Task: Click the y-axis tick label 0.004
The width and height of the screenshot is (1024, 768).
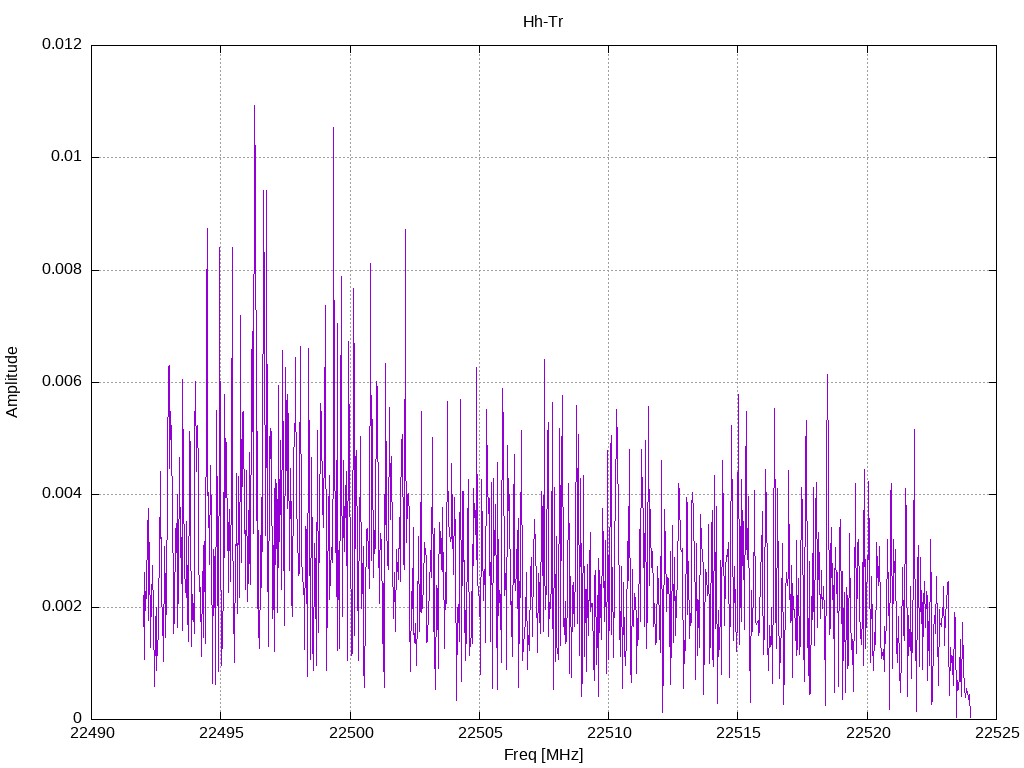Action: coord(62,494)
